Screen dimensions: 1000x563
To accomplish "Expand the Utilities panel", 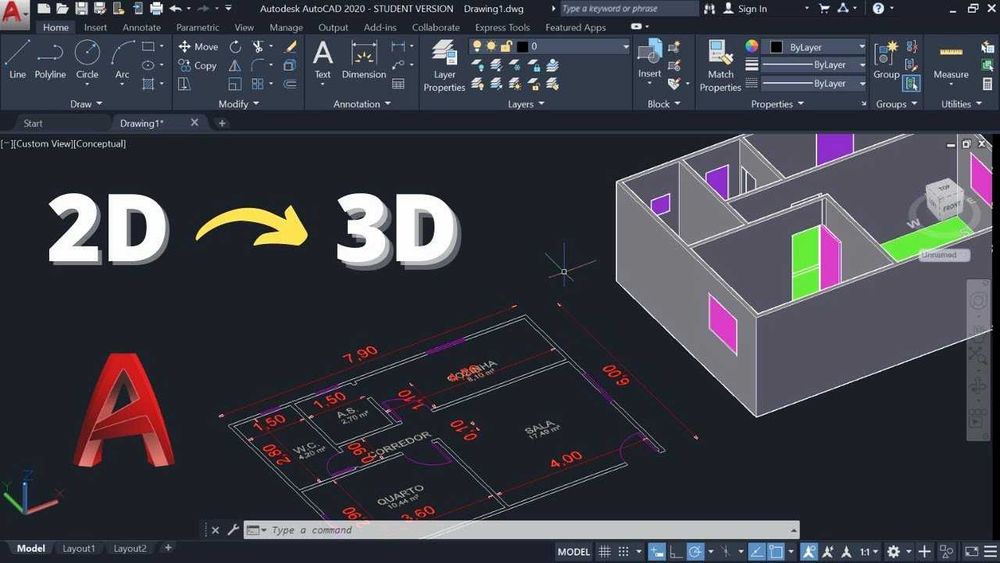I will tap(962, 104).
